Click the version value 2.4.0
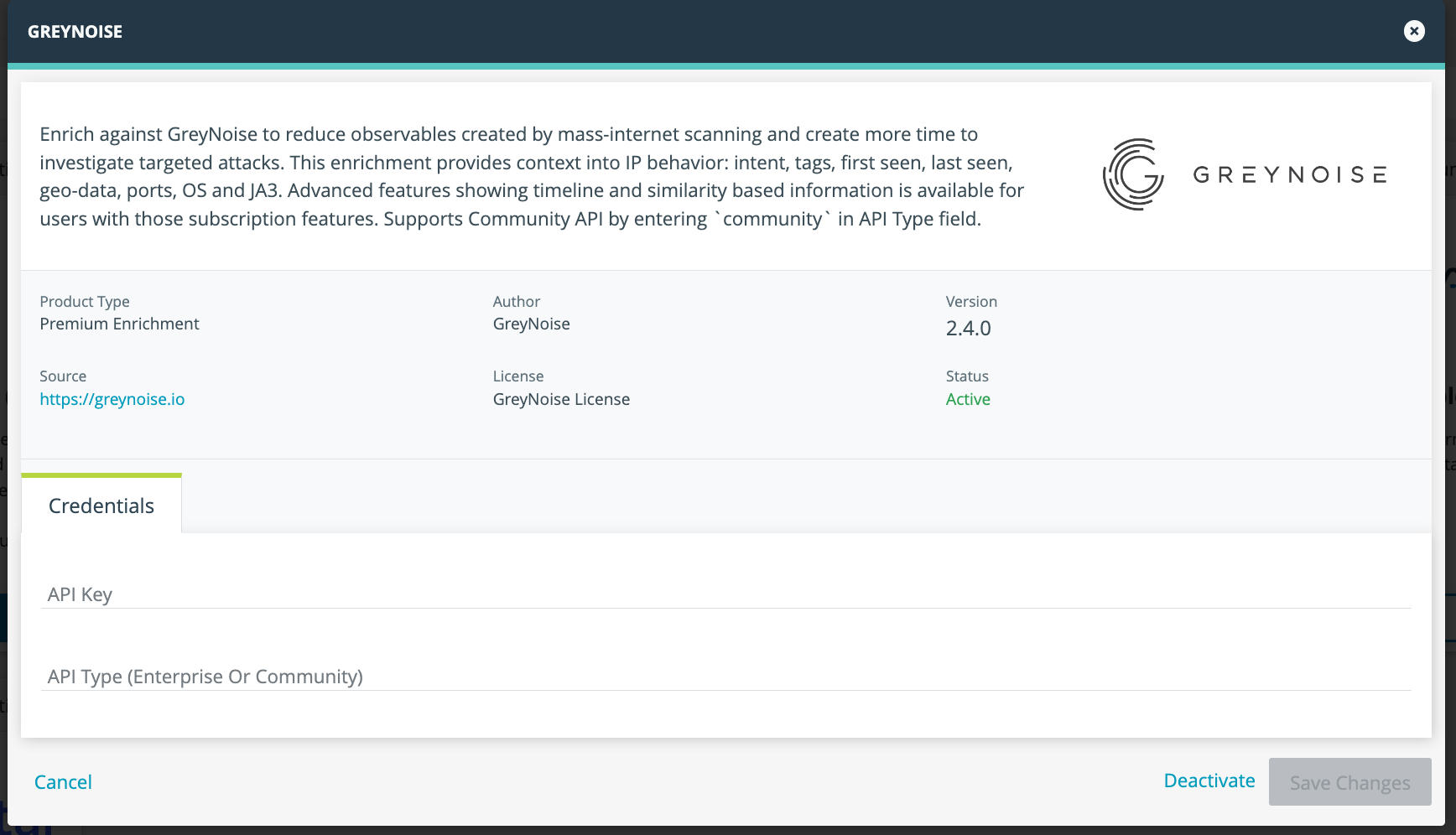The height and width of the screenshot is (835, 1456). (969, 328)
